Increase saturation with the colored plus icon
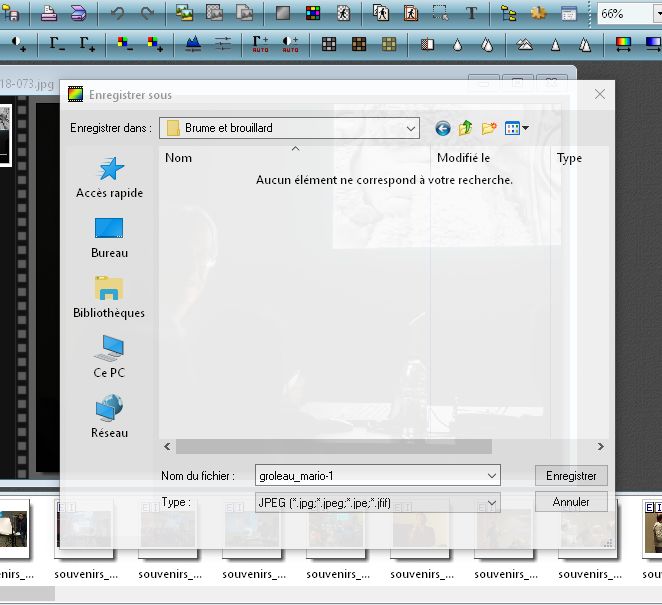 click(155, 44)
